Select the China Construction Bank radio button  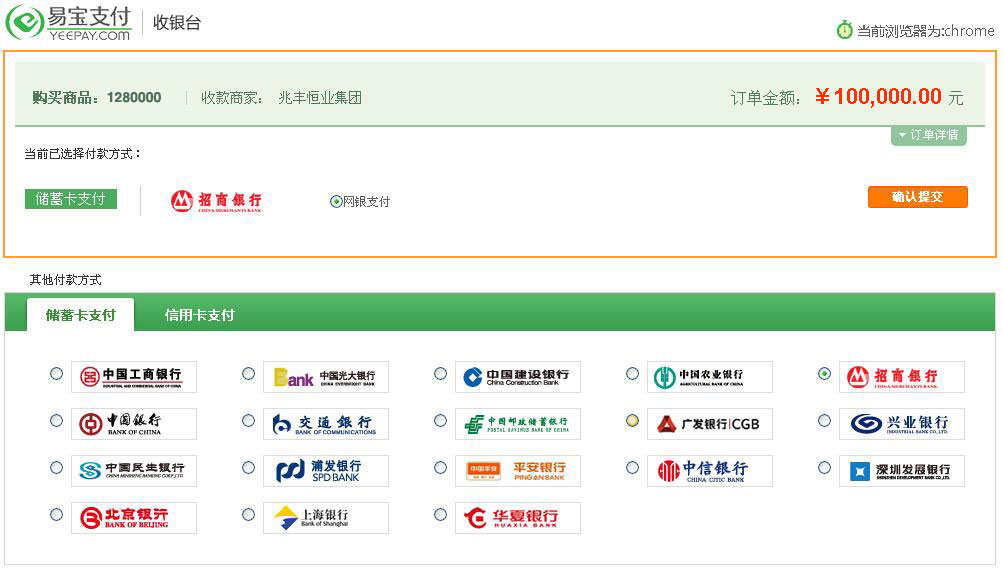440,373
